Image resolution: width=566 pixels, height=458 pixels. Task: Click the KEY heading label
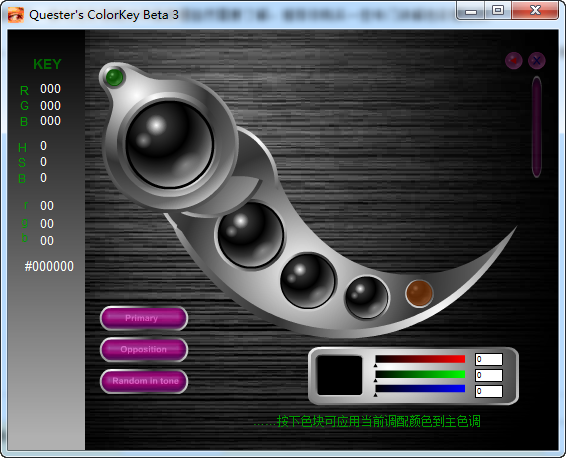(47, 64)
